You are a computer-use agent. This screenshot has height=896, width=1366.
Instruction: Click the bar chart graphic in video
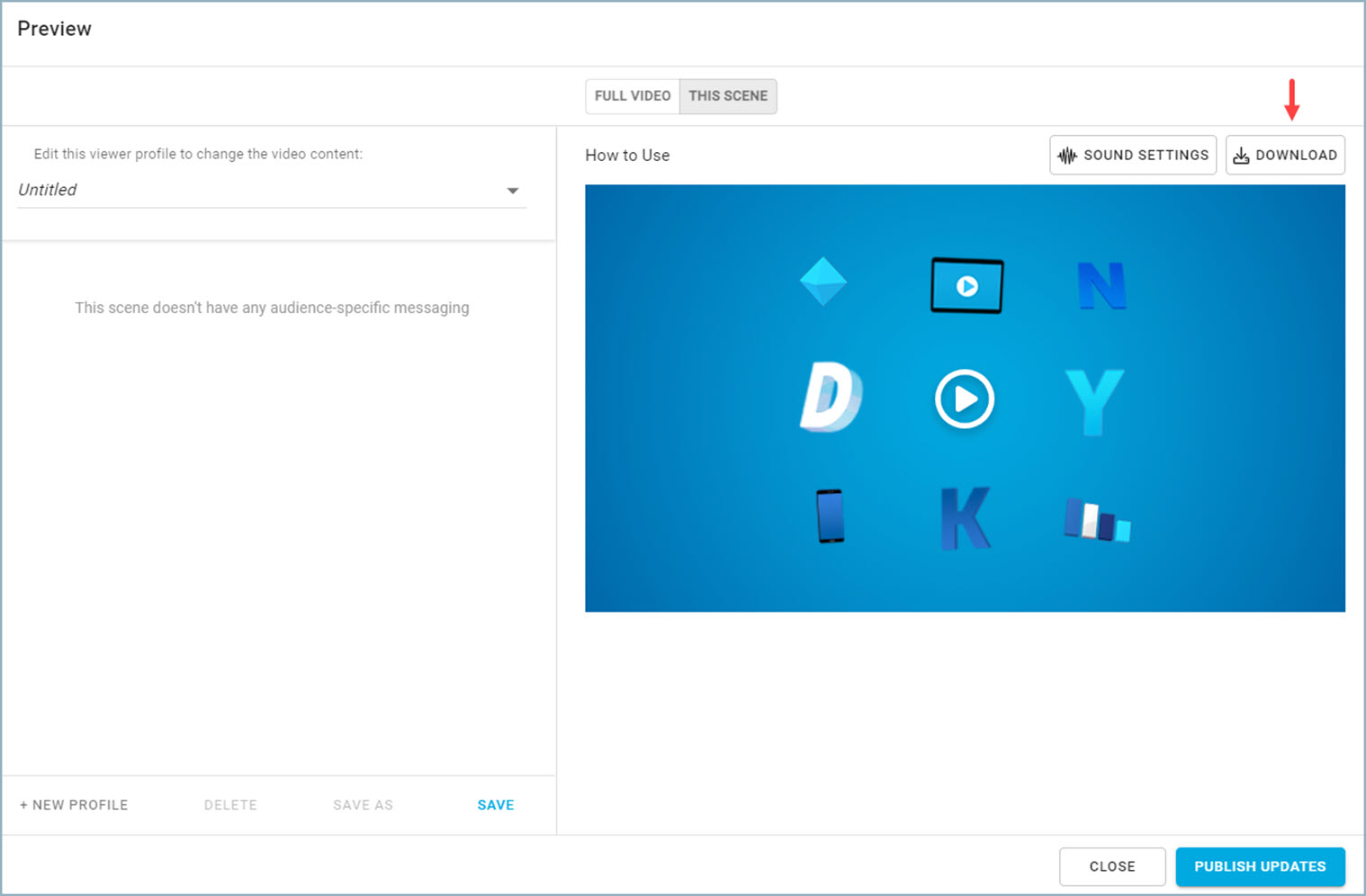click(x=1097, y=519)
